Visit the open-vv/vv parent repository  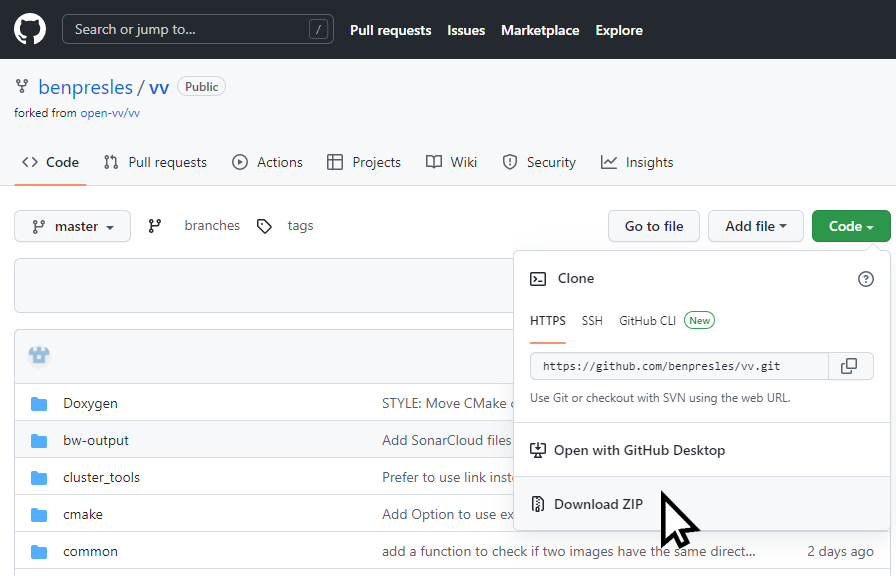pyautogui.click(x=110, y=113)
